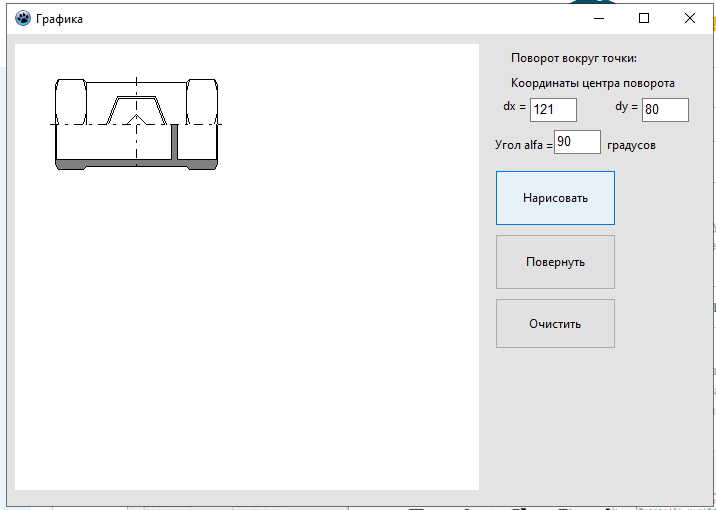Click the paw icon in the title bar

(22, 19)
